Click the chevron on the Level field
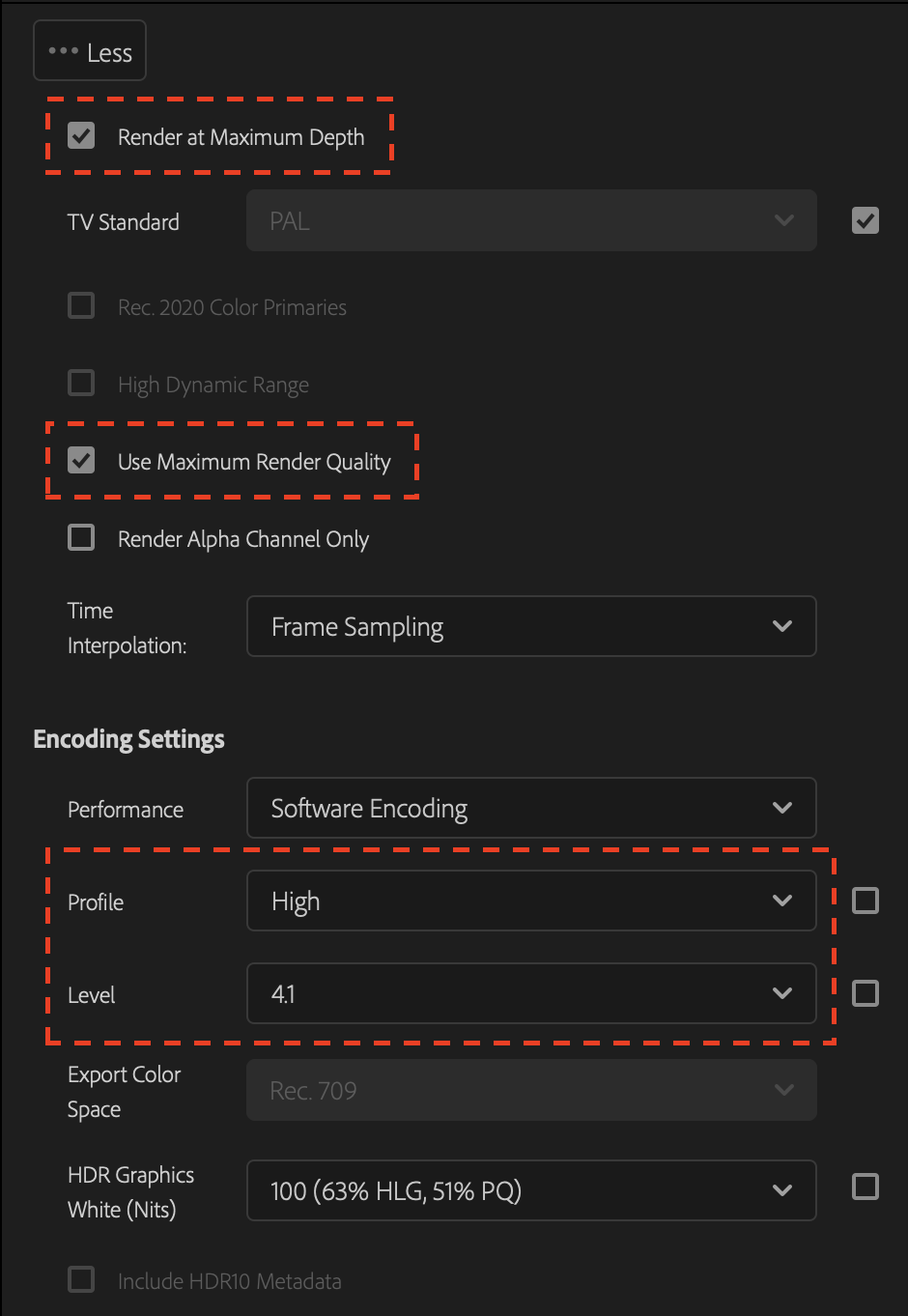Viewport: 908px width, 1316px height. pyautogui.click(x=783, y=993)
